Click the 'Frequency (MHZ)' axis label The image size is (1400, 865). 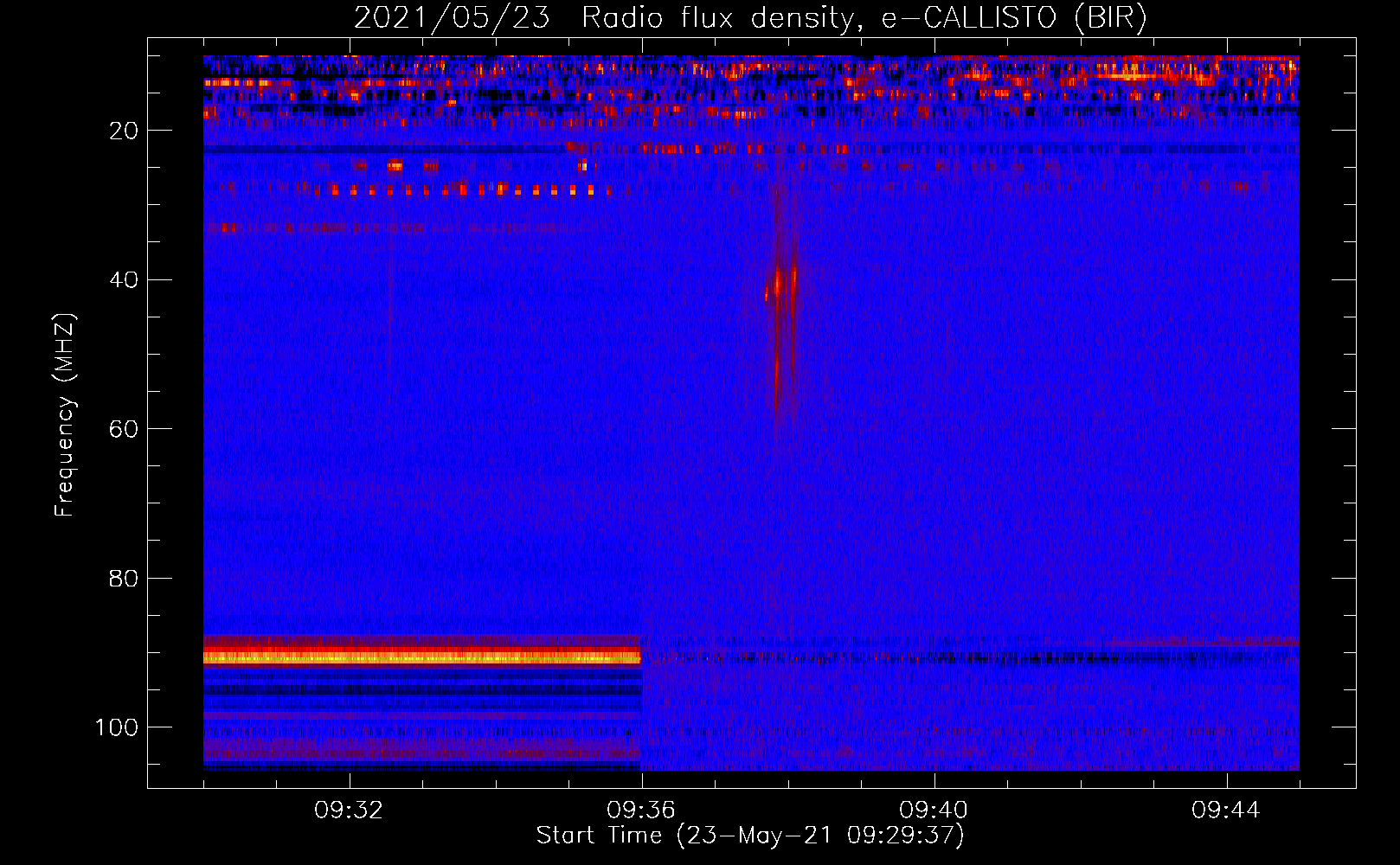click(x=65, y=415)
